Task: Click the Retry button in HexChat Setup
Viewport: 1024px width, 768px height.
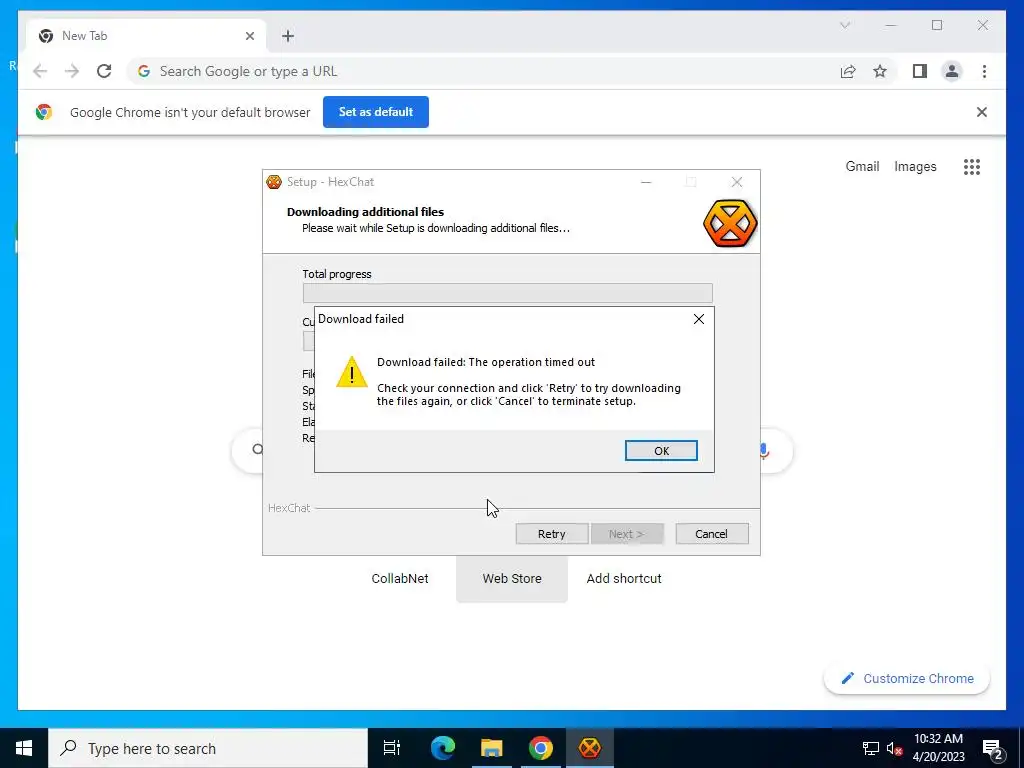Action: 552,534
